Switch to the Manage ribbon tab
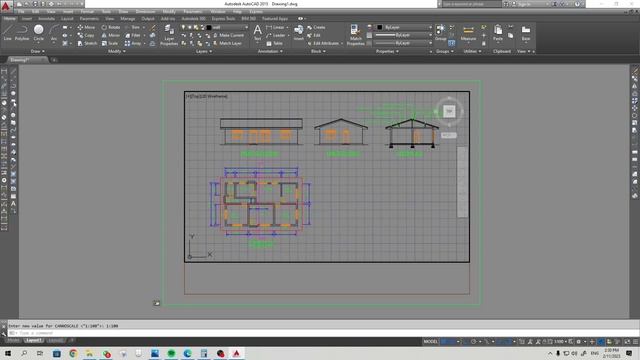Image resolution: width=640 pixels, height=360 pixels. pyautogui.click(x=128, y=19)
